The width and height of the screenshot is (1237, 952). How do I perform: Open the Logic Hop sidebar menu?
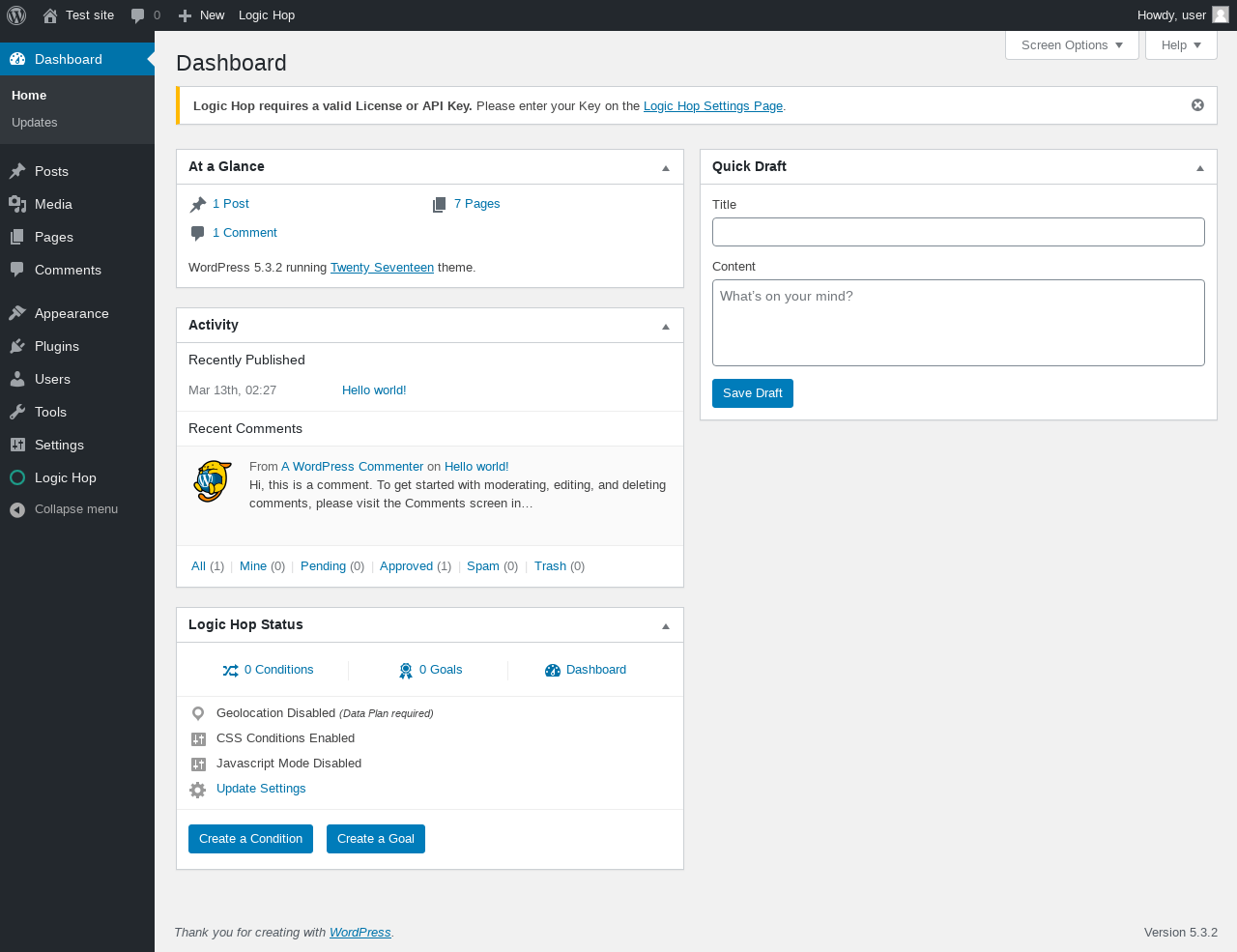pyautogui.click(x=77, y=477)
